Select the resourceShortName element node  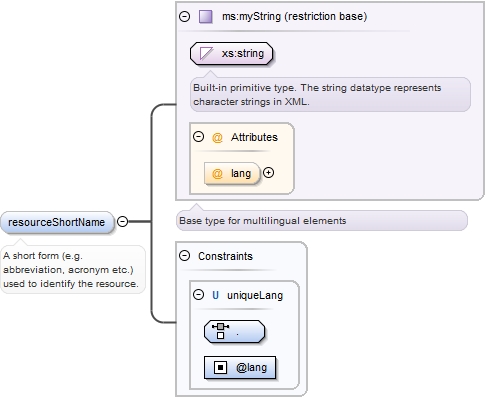pyautogui.click(x=57, y=222)
